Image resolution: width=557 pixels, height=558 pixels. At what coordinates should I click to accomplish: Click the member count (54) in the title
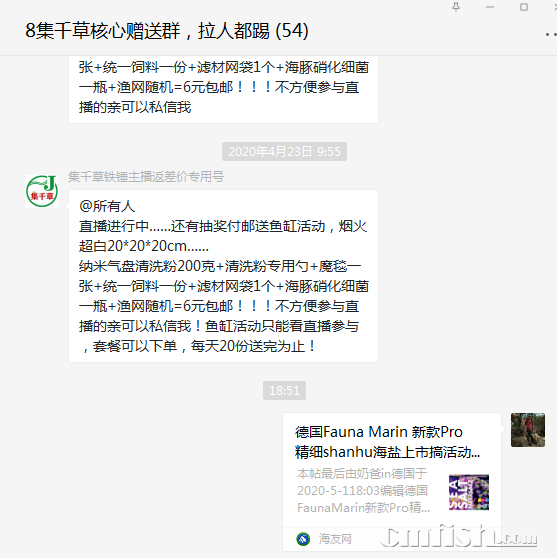click(x=292, y=31)
